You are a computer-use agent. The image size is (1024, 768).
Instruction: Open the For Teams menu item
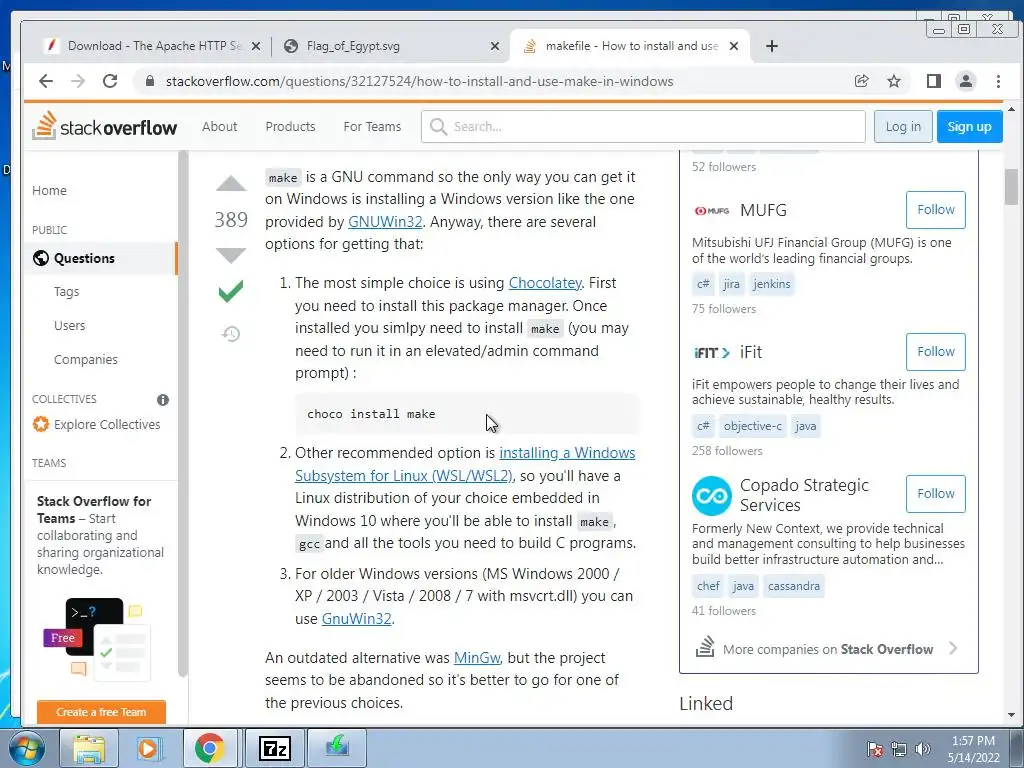(372, 127)
